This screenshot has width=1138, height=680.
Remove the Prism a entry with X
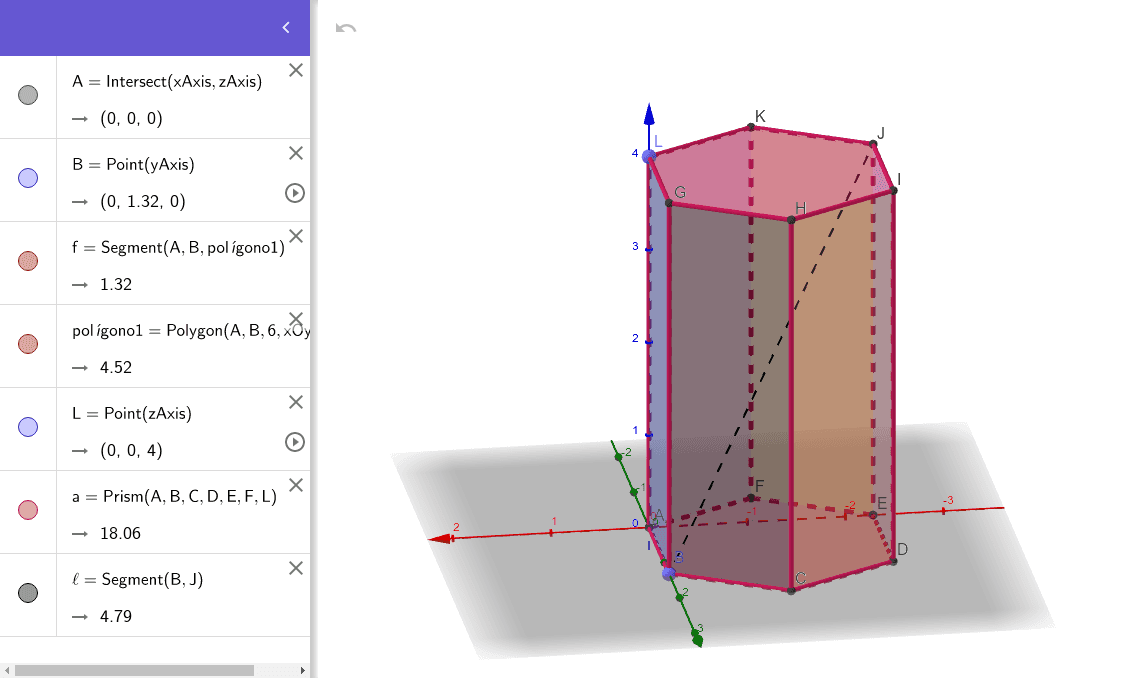295,485
